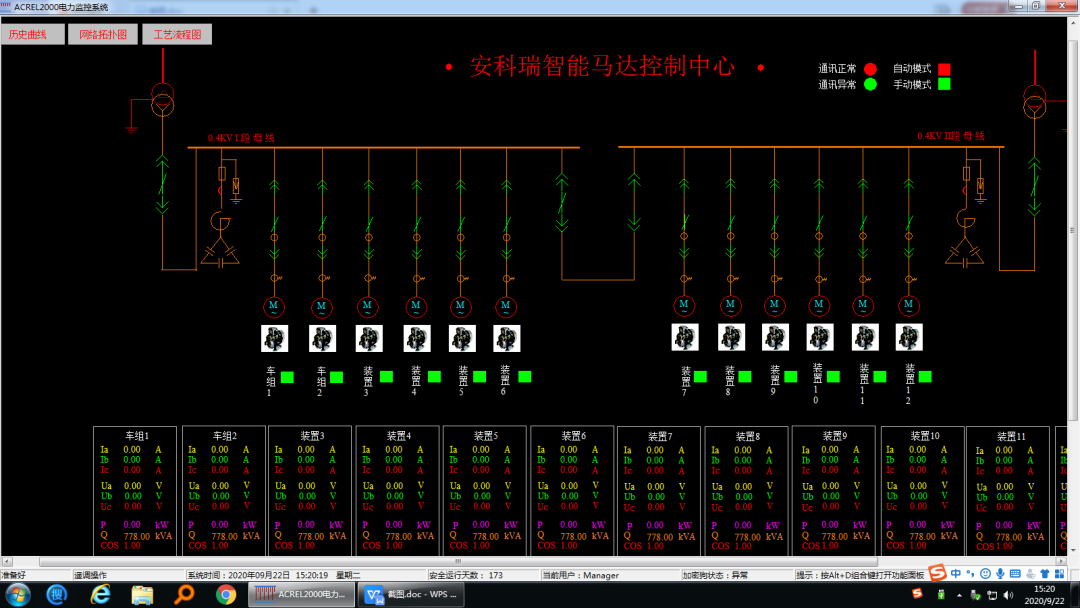Switch to the ACREL2000 taskbar window
Screen dimensions: 1080x608
(x=301, y=594)
